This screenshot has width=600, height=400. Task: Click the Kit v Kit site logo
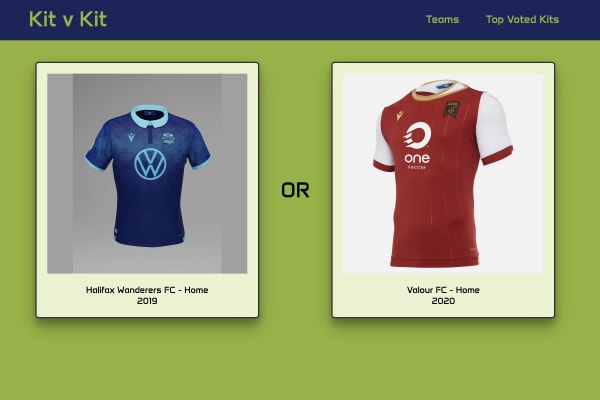click(68, 20)
